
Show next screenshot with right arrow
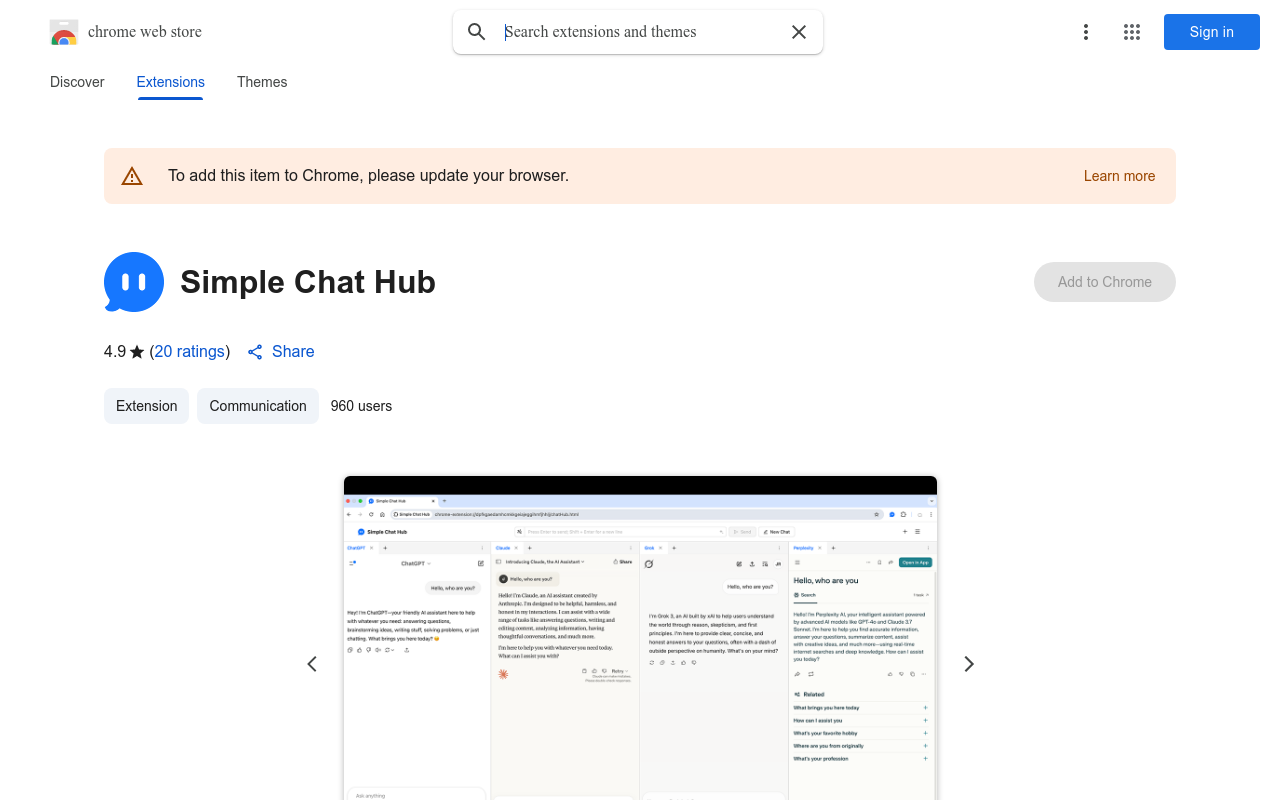click(x=968, y=664)
